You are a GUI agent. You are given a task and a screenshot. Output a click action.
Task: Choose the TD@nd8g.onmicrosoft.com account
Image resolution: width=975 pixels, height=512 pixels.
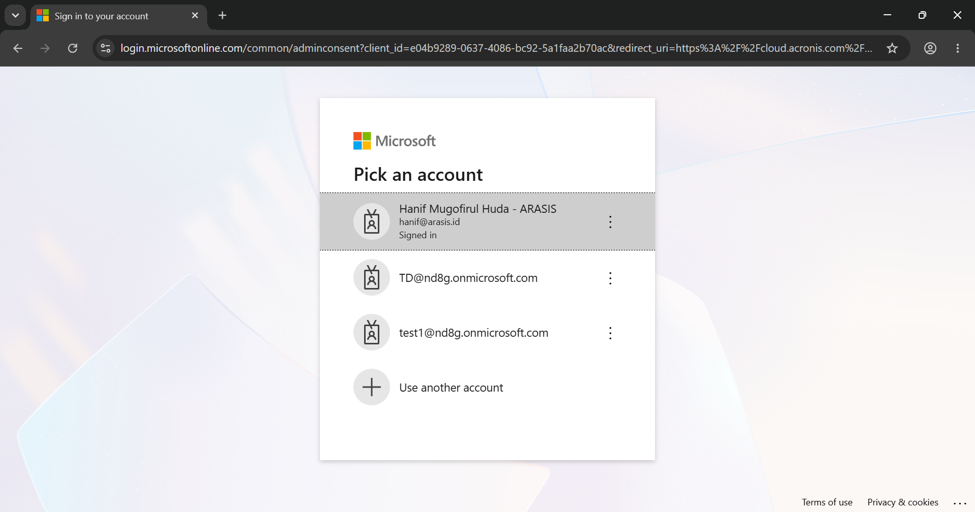tap(487, 277)
